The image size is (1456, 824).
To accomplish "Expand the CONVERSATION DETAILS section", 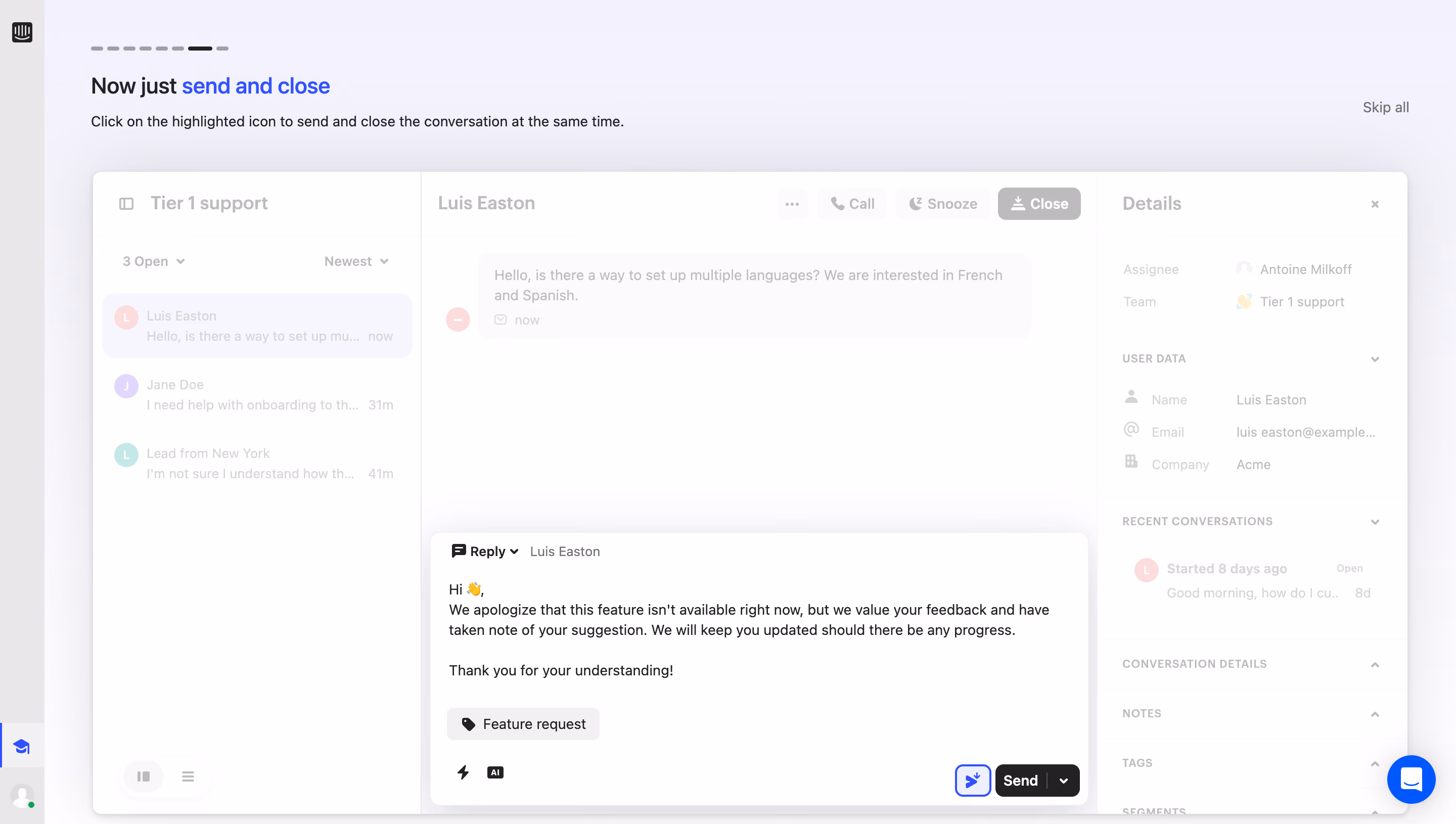I will tap(1375, 664).
